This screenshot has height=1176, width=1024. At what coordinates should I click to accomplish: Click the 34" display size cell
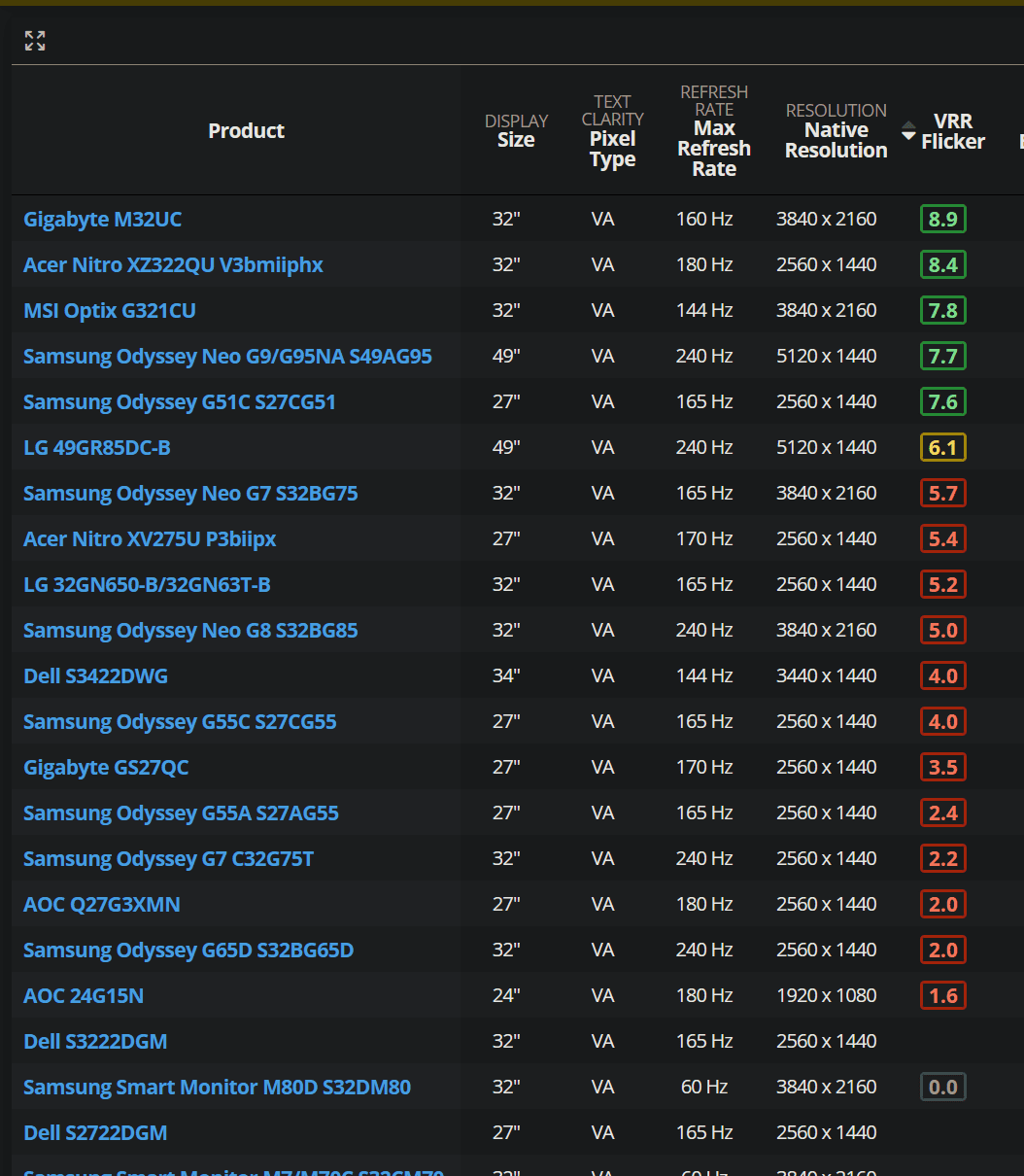(x=506, y=675)
